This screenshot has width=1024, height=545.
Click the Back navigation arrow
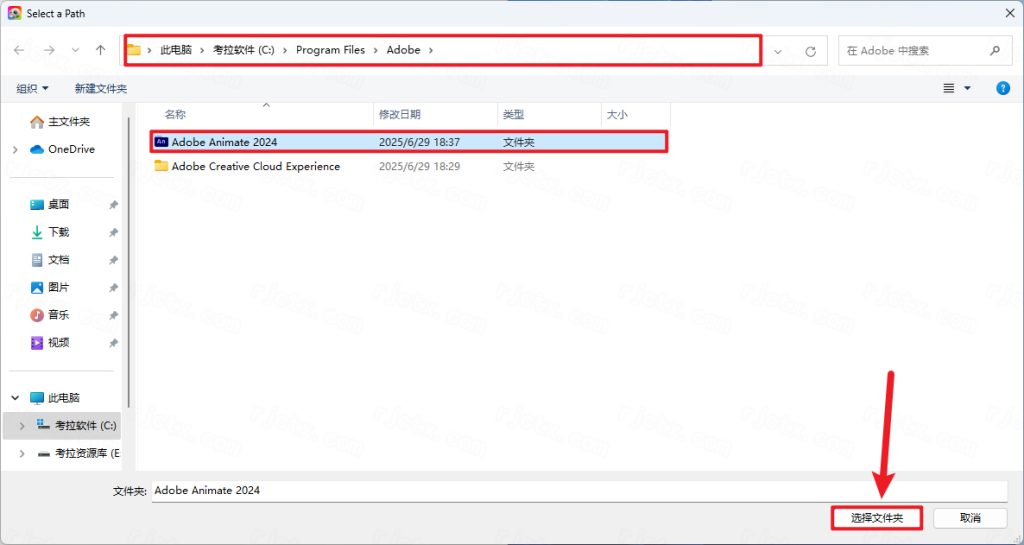(x=20, y=50)
